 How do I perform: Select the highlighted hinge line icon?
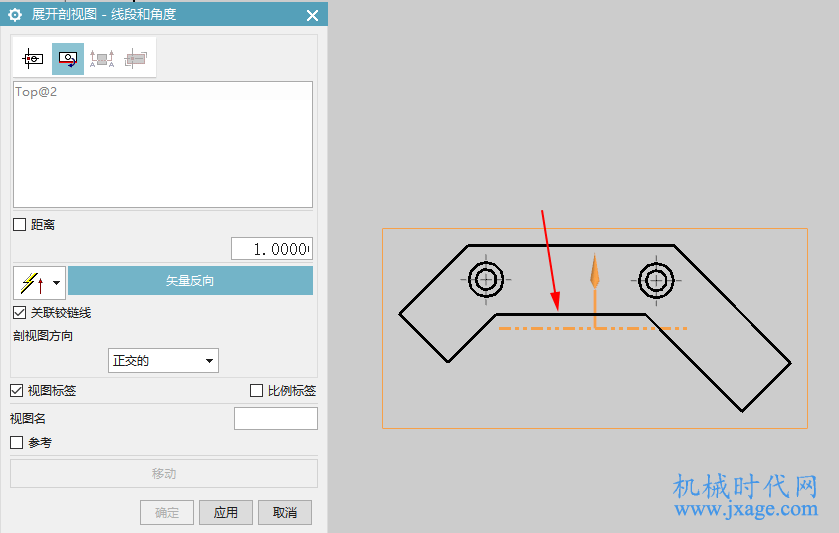pos(68,59)
